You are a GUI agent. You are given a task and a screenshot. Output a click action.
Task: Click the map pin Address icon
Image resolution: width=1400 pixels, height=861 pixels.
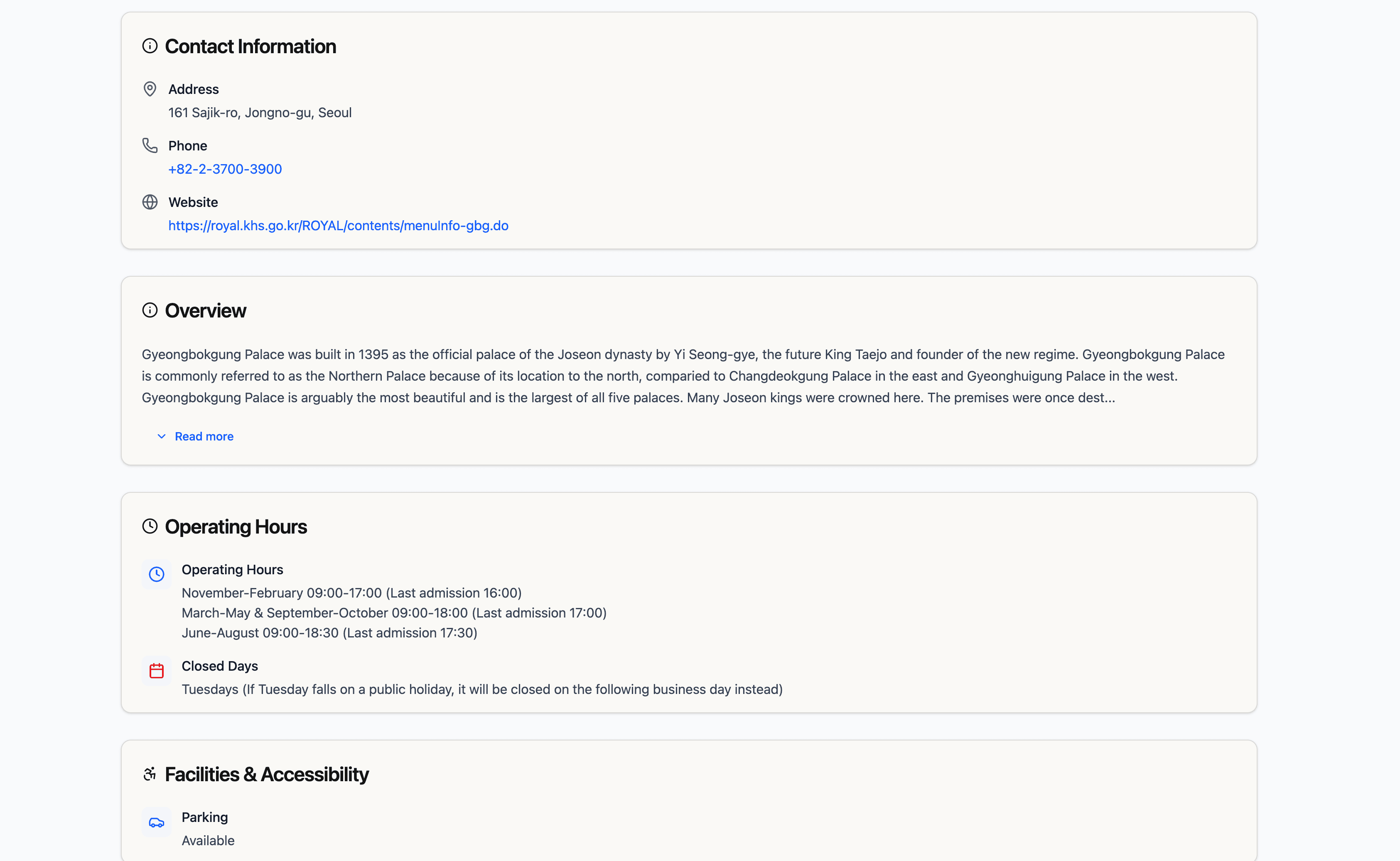(x=150, y=89)
